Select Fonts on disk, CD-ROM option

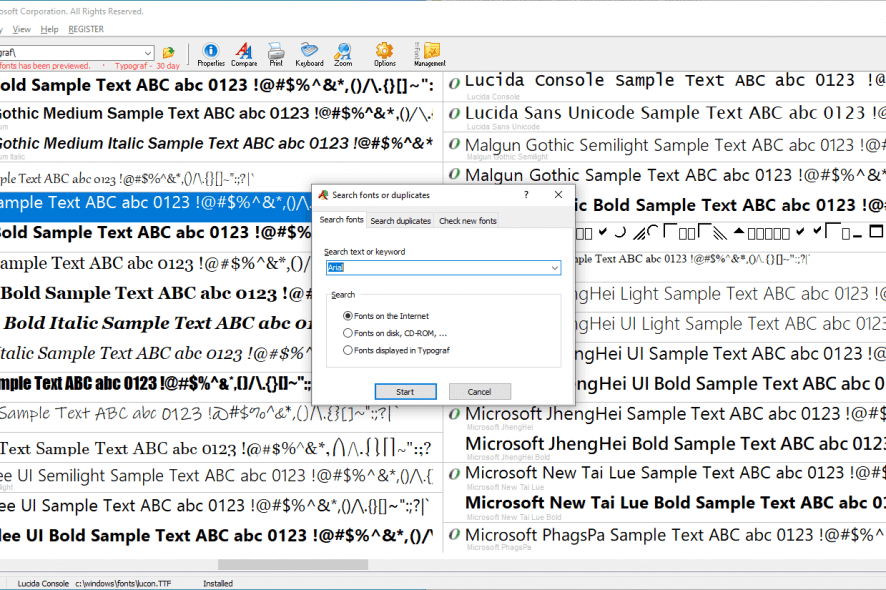(x=395, y=333)
